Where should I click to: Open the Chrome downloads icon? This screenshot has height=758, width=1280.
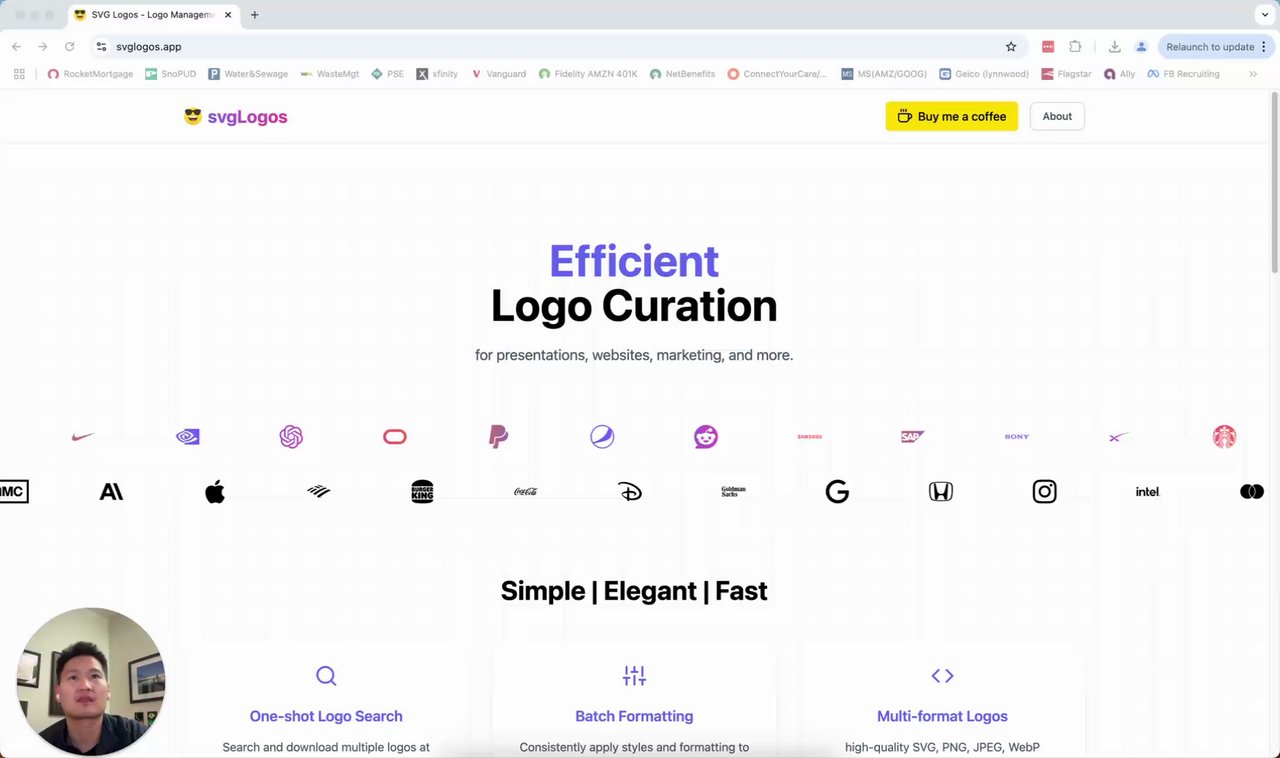[1114, 47]
